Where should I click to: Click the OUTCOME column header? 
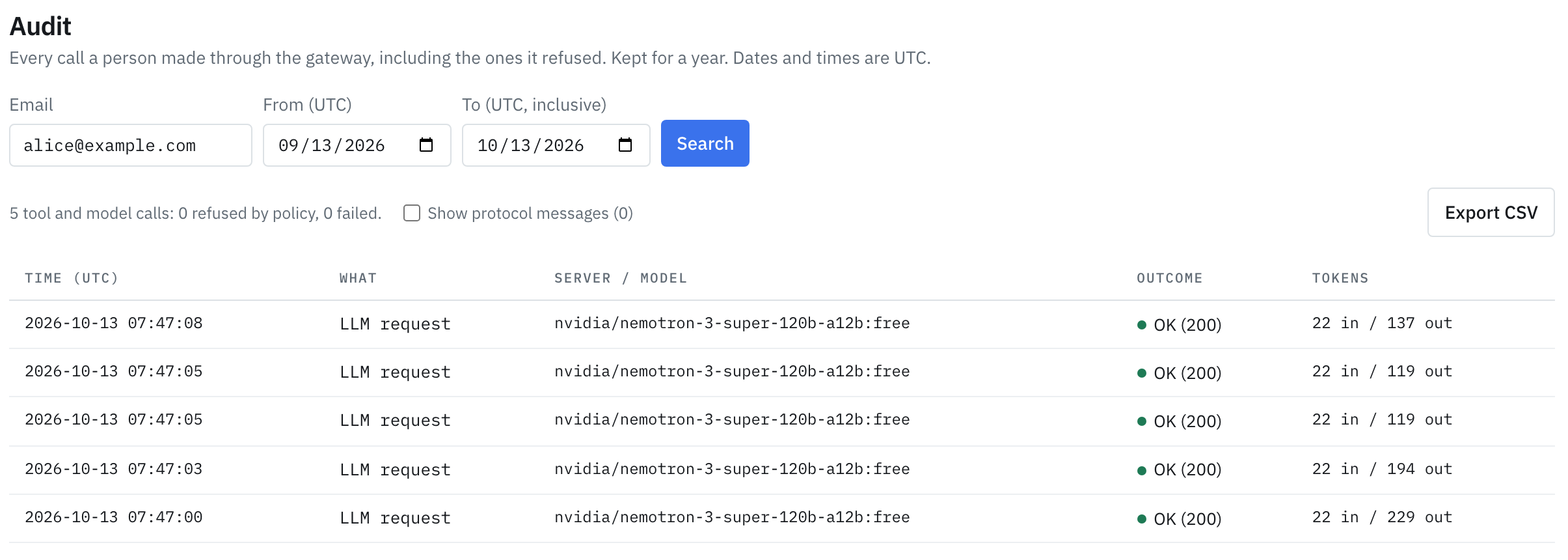tap(1169, 278)
